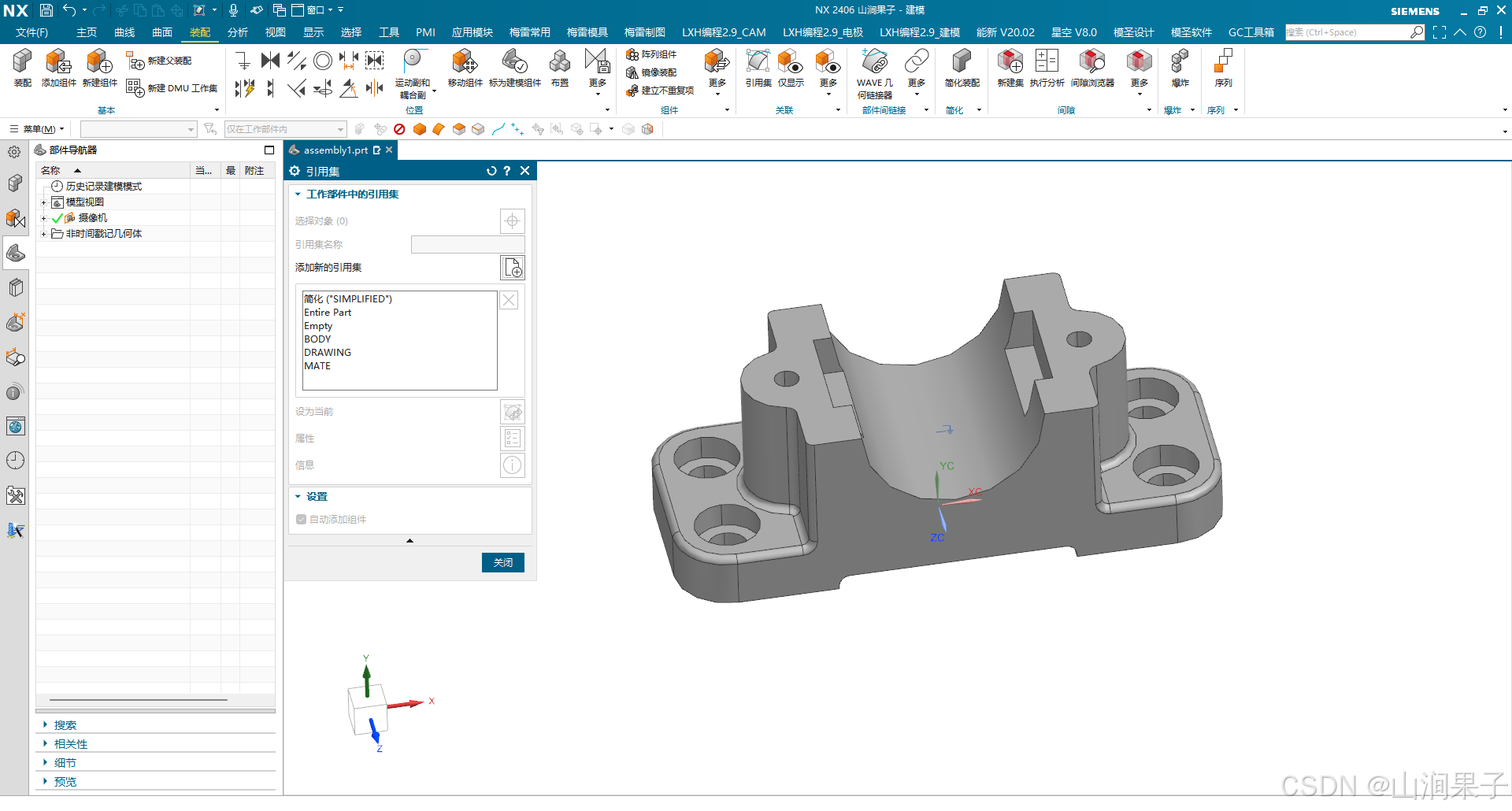Open the 仅在工作部件内 selection scope dropdown
The height and width of the screenshot is (811, 1512).
coord(285,129)
